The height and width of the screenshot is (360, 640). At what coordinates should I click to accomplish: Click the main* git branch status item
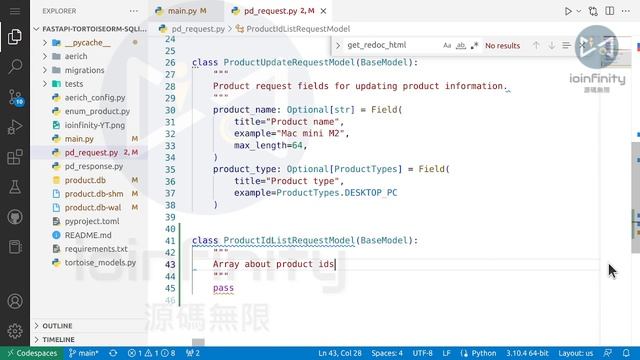[84, 353]
